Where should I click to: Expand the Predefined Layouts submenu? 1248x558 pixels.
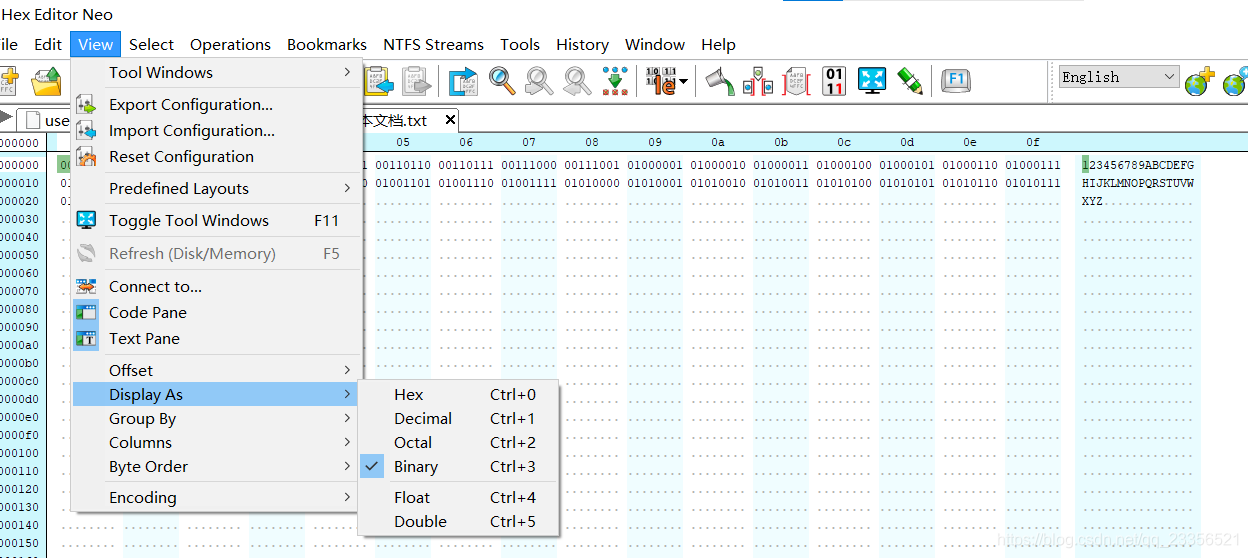(x=217, y=188)
